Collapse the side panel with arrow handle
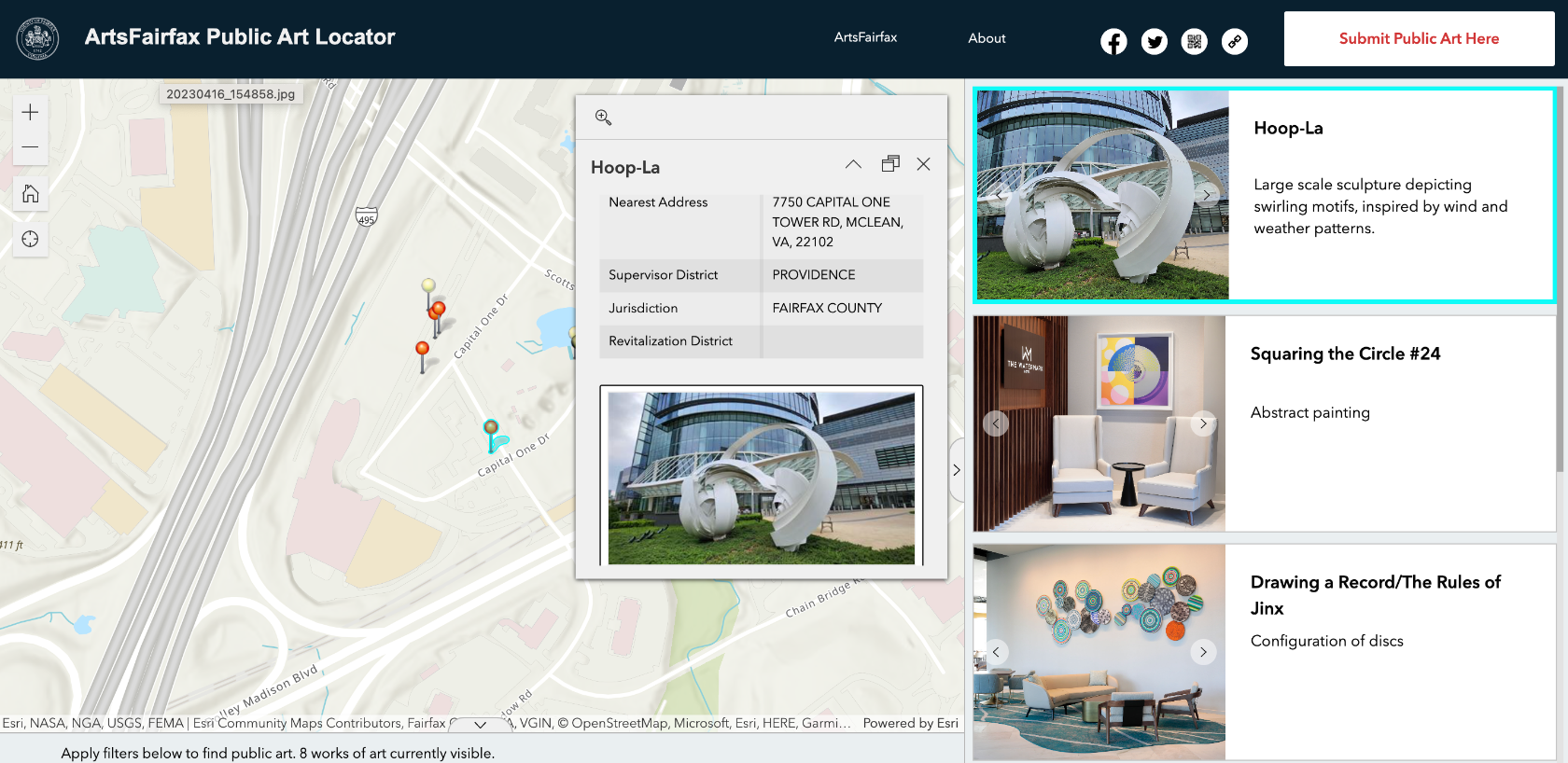The width and height of the screenshot is (1568, 763). pyautogui.click(x=956, y=470)
